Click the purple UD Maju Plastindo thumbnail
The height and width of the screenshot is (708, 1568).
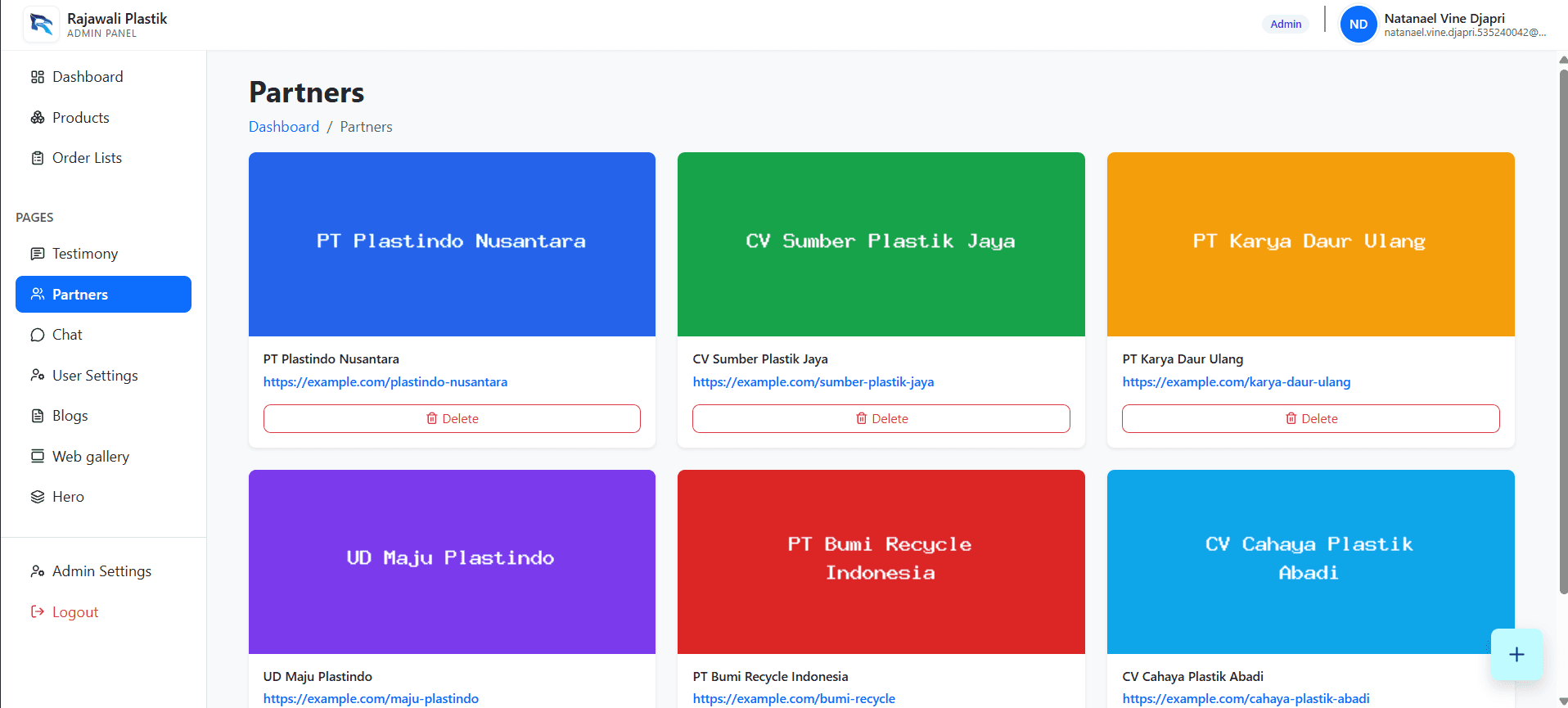click(452, 561)
